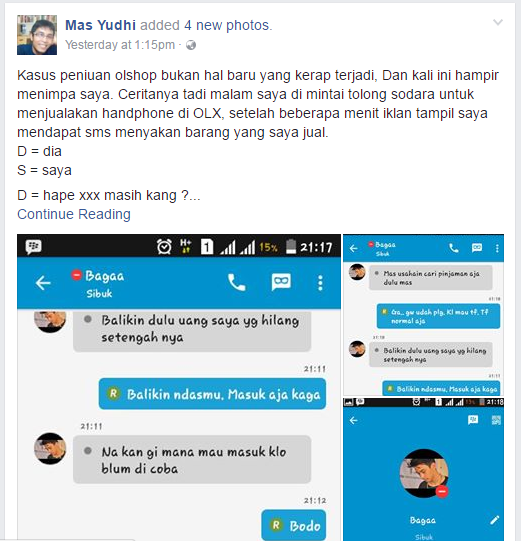Click the BBM notification icon in status bar
Viewport: 521px width, 541px height.
(x=33, y=247)
